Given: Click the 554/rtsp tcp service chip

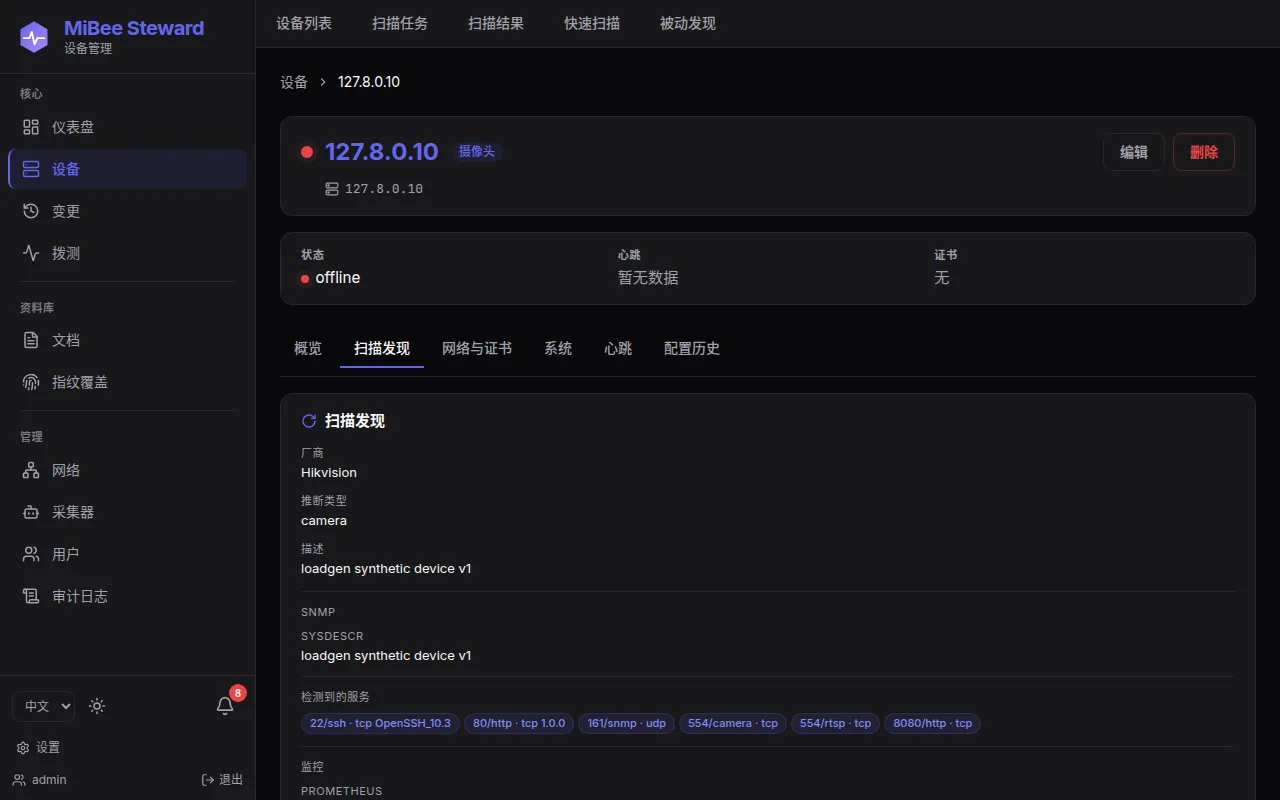Looking at the screenshot, I should [x=835, y=723].
